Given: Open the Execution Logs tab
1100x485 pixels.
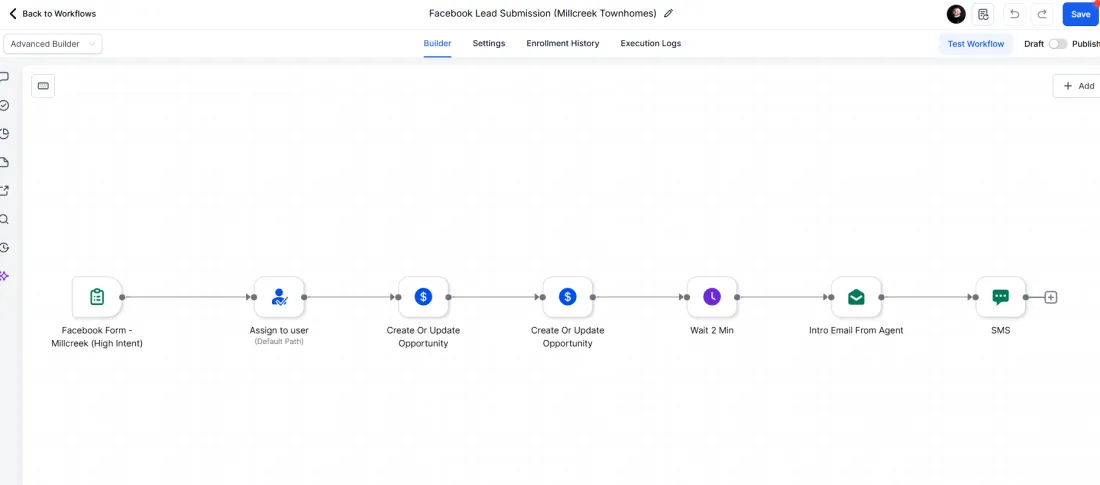Looking at the screenshot, I should (650, 44).
